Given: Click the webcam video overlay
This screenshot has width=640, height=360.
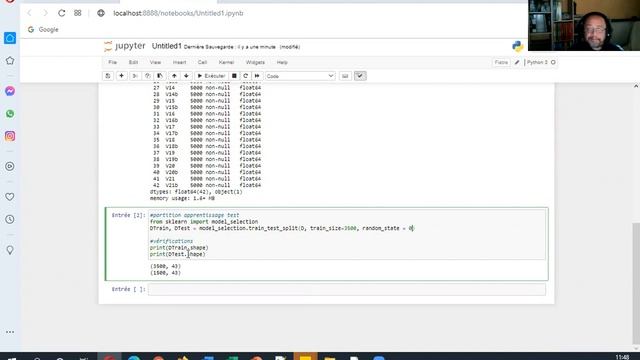Looking at the screenshot, I should (x=584, y=25).
